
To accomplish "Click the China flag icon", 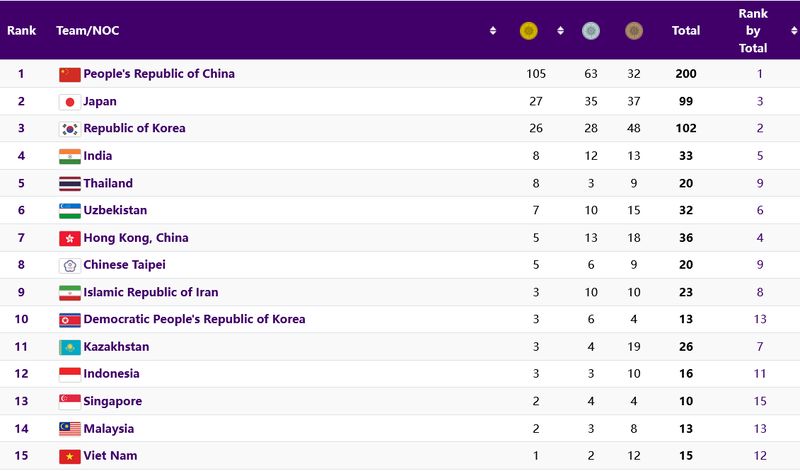I will click(x=70, y=75).
